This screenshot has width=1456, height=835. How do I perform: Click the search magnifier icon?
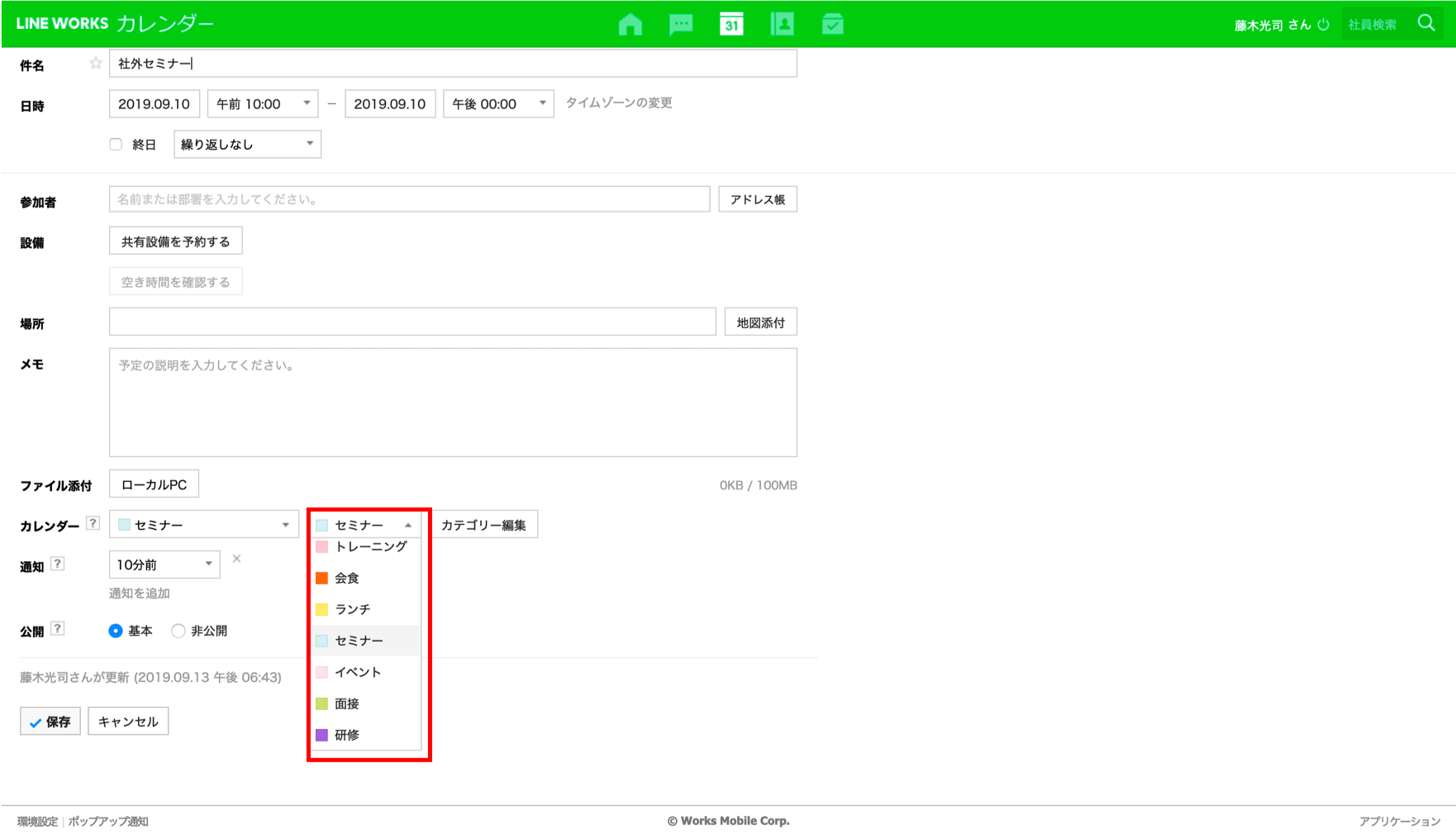click(x=1426, y=23)
